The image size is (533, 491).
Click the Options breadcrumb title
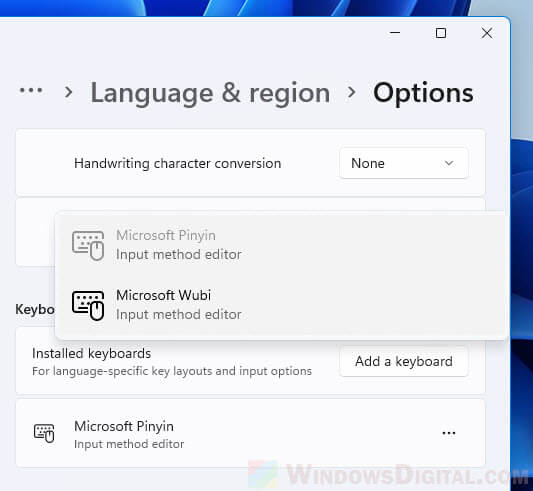pyautogui.click(x=423, y=93)
